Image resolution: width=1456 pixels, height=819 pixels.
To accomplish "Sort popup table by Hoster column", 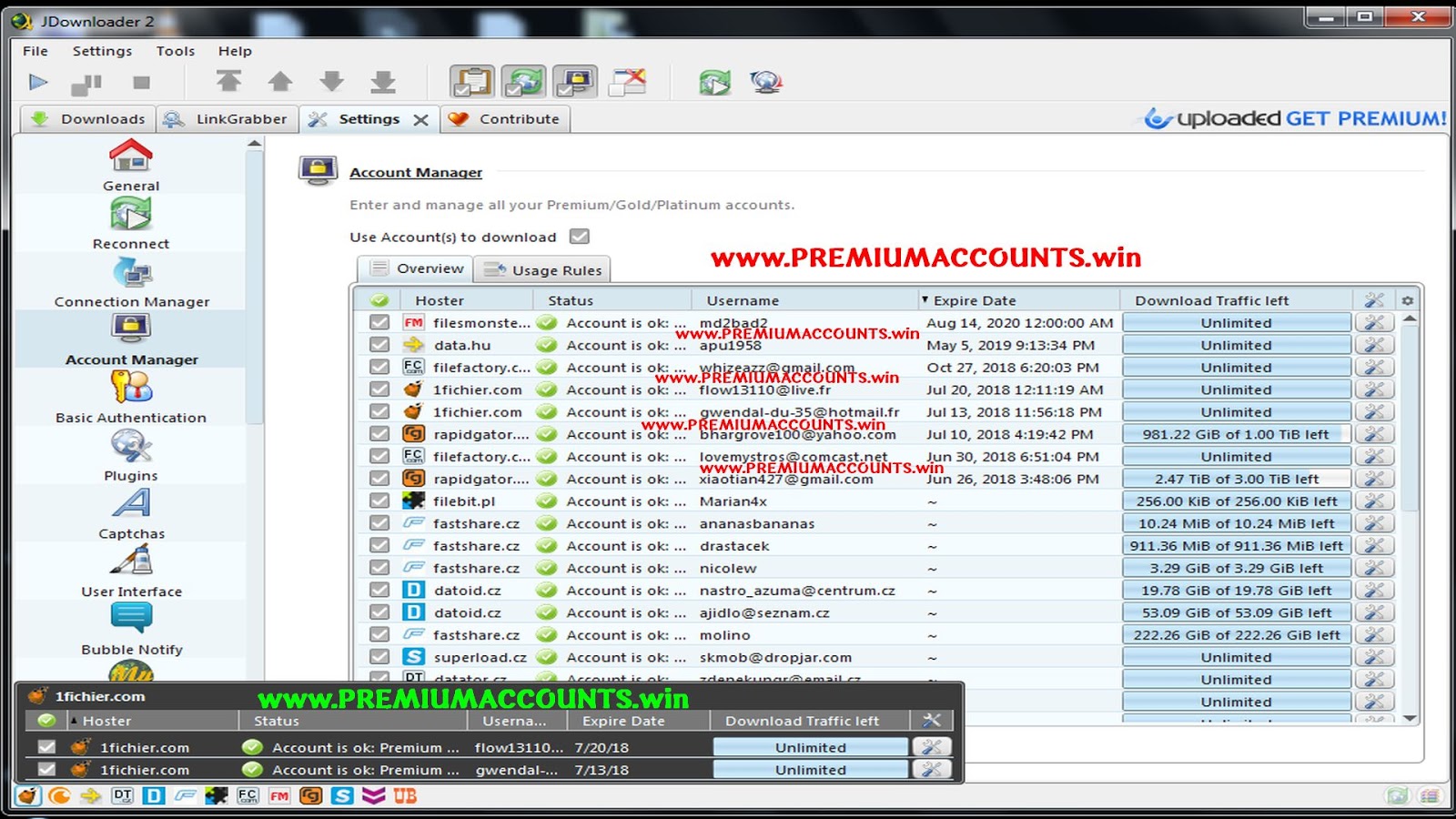I will [x=152, y=721].
